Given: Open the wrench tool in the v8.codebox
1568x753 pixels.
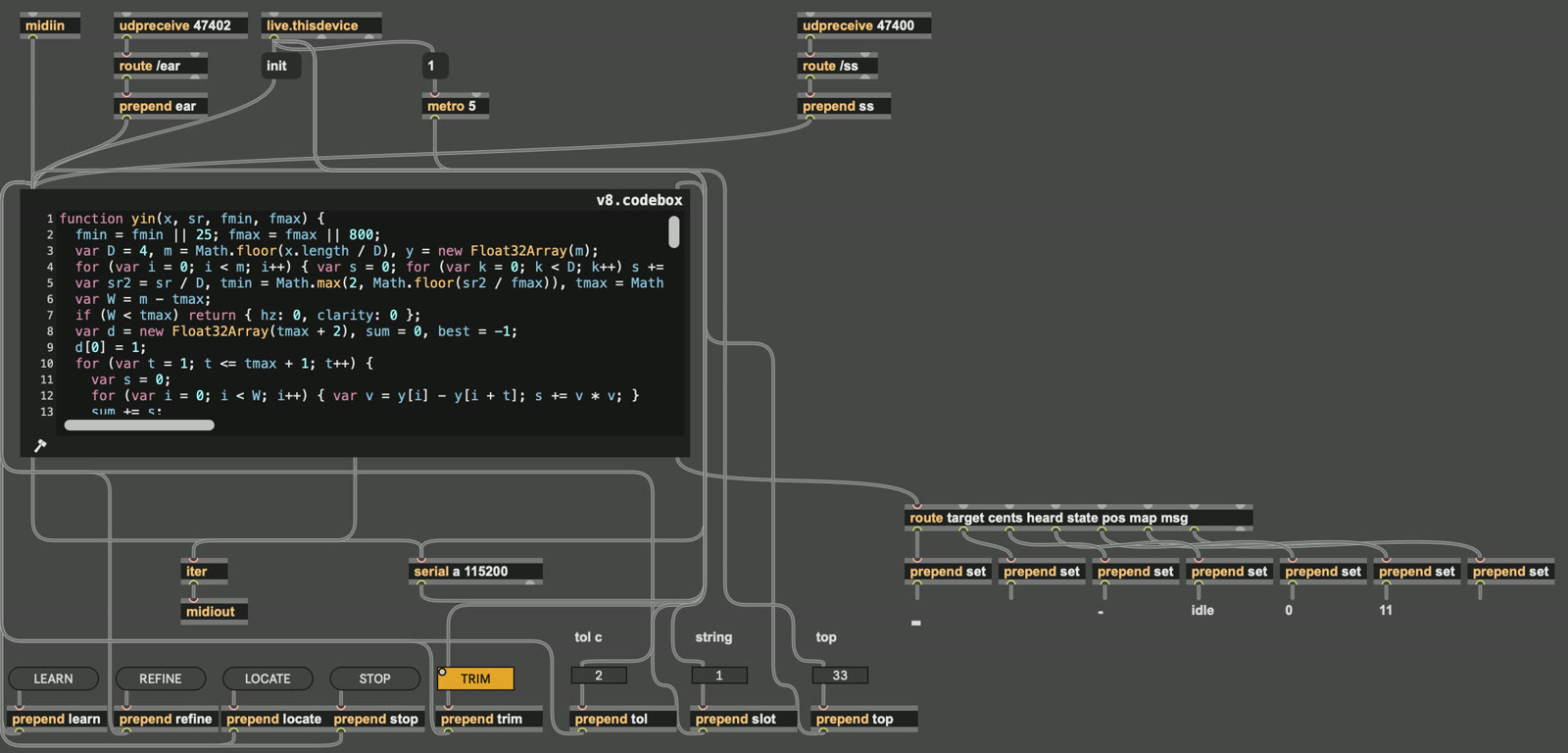Looking at the screenshot, I should (40, 445).
